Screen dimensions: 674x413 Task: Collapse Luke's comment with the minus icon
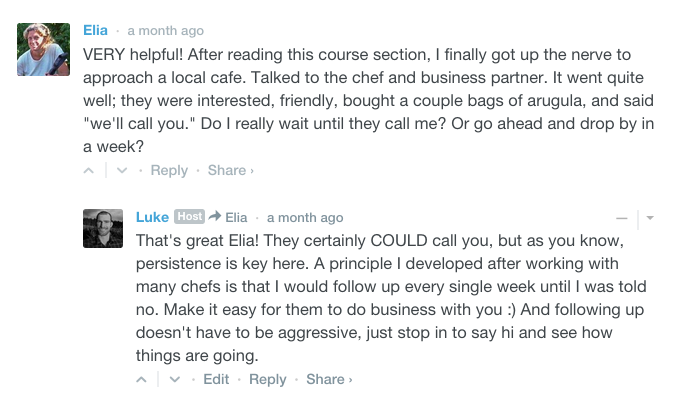[622, 217]
